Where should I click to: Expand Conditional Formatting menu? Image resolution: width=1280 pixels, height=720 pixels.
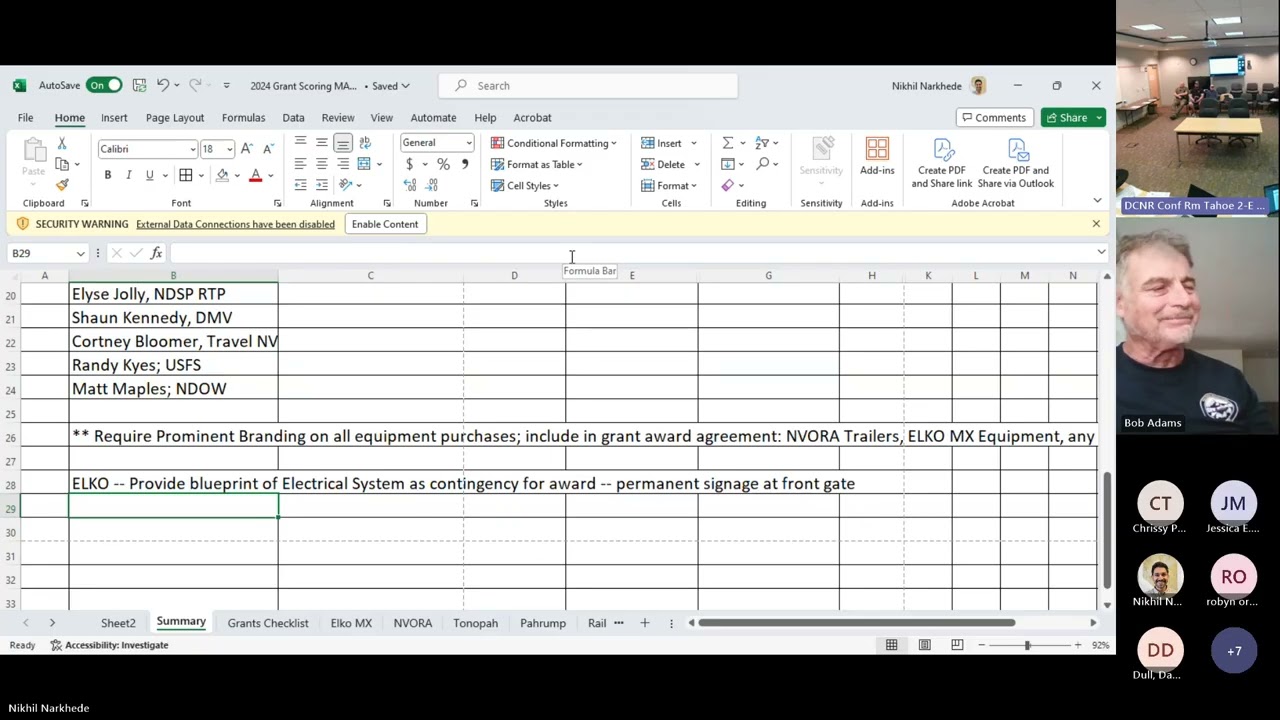pyautogui.click(x=554, y=143)
